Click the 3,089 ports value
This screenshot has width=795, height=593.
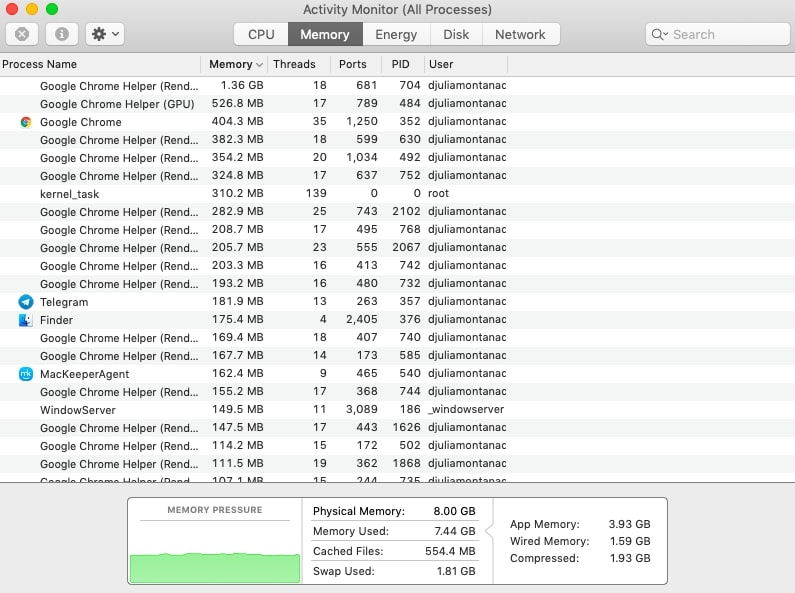pyautogui.click(x=362, y=410)
